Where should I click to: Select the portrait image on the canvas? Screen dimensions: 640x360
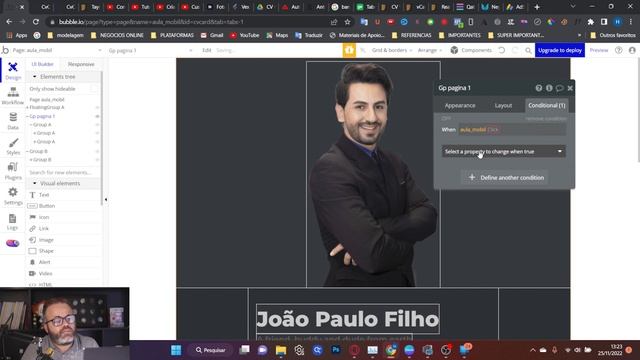pos(373,174)
